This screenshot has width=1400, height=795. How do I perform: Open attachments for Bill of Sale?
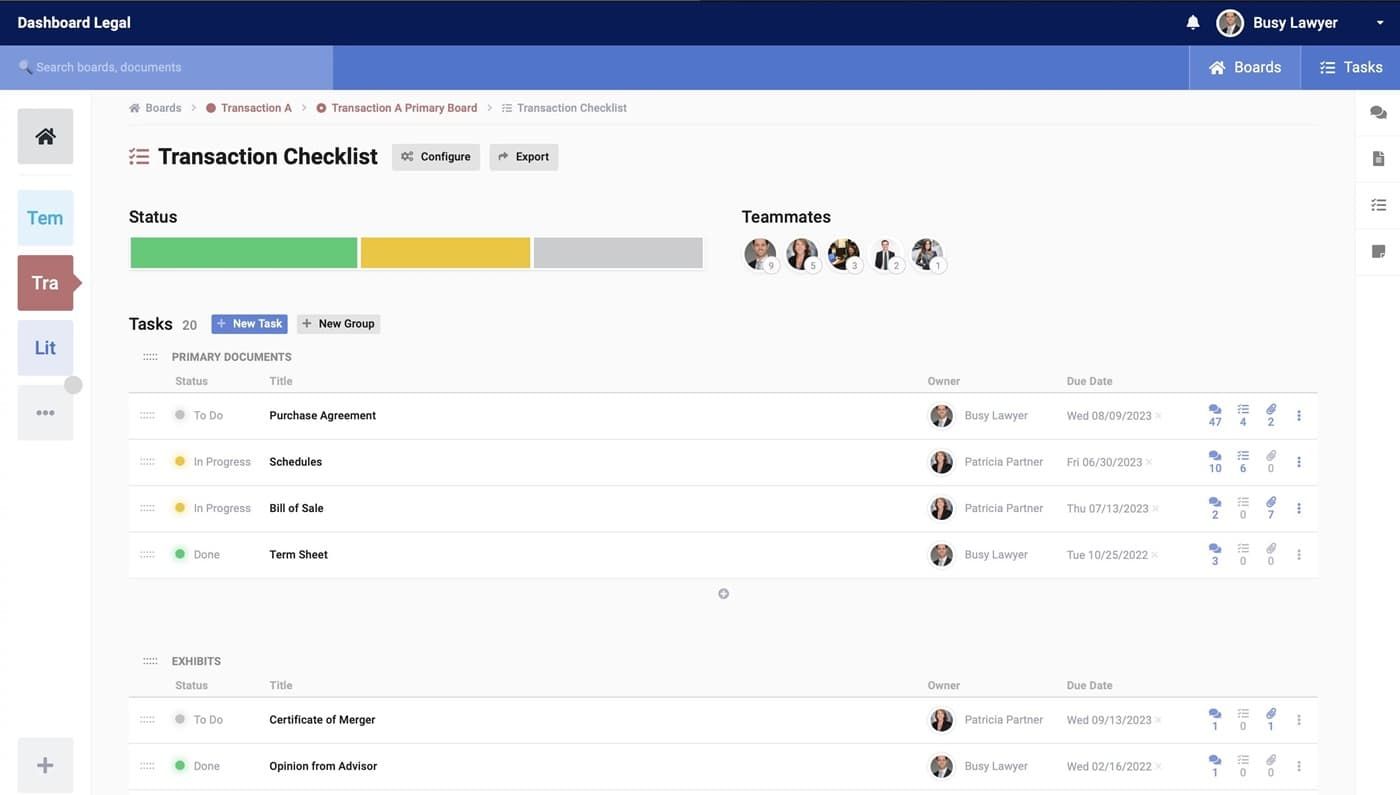(1270, 507)
